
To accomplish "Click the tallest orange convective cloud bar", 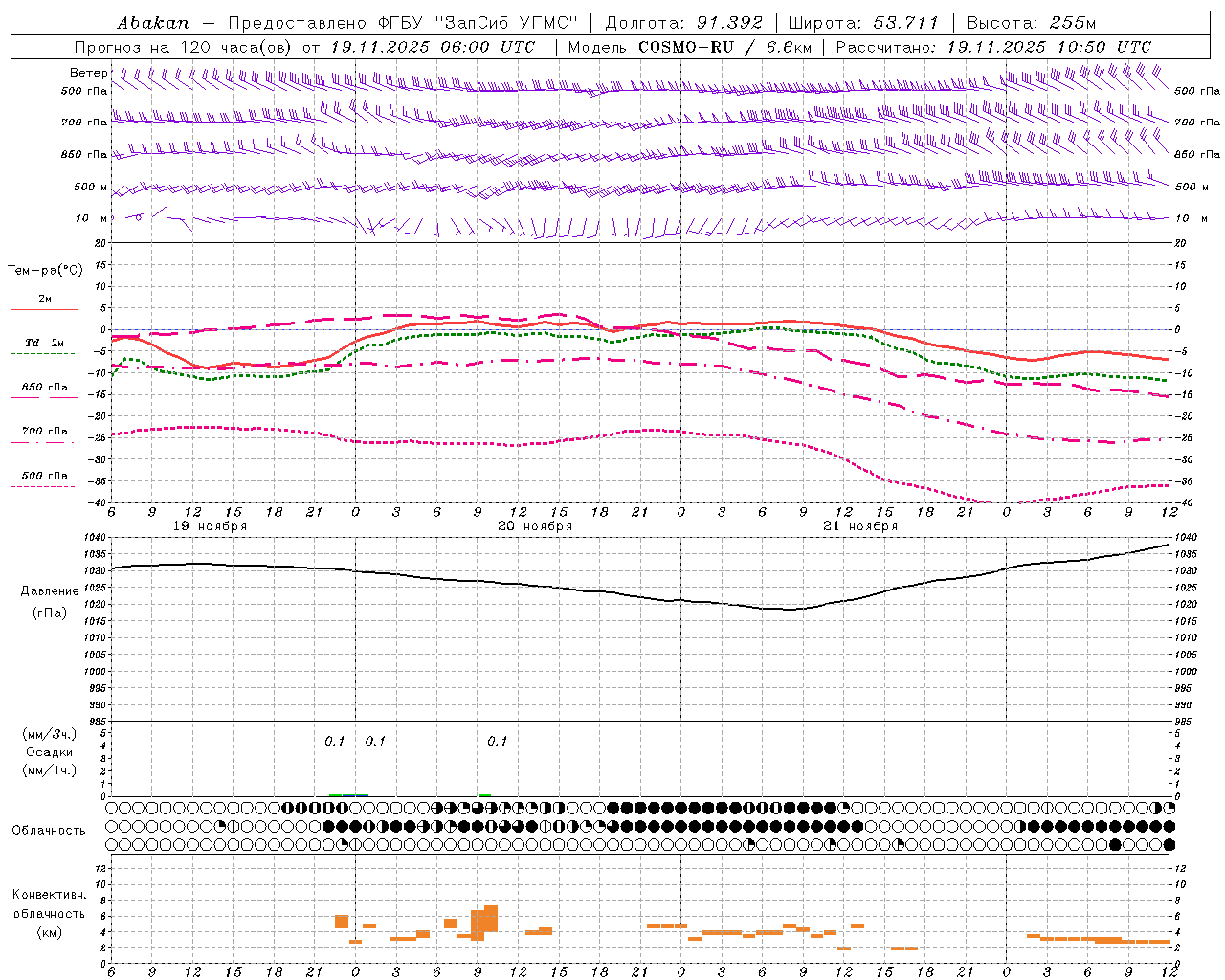I will point(491,919).
